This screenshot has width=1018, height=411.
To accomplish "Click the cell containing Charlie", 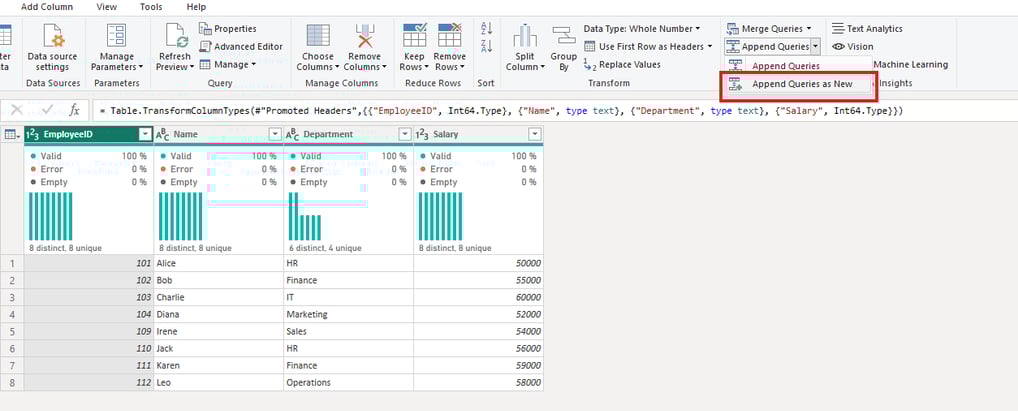I will [218, 297].
